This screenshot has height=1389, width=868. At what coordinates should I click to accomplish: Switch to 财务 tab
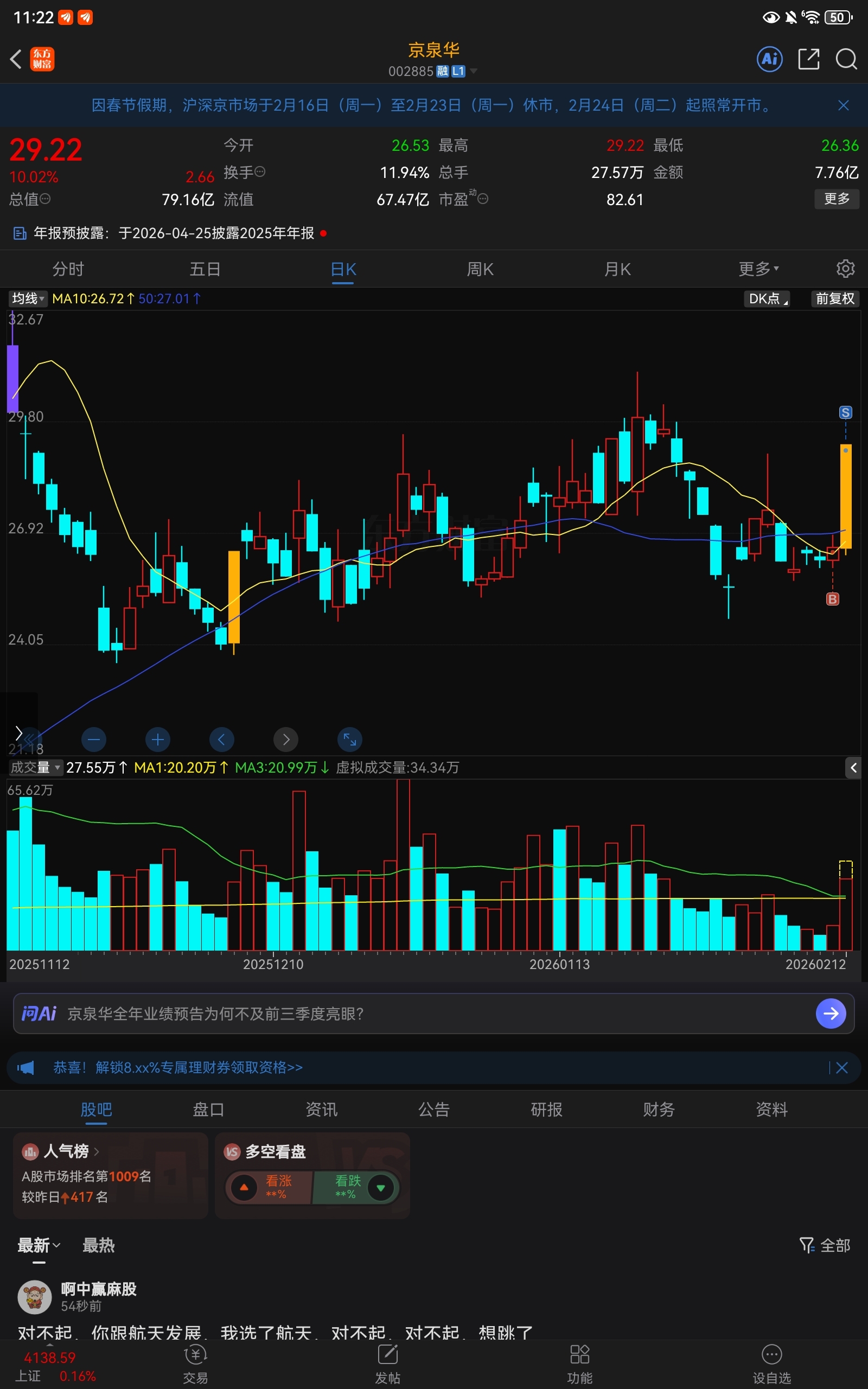point(659,1110)
